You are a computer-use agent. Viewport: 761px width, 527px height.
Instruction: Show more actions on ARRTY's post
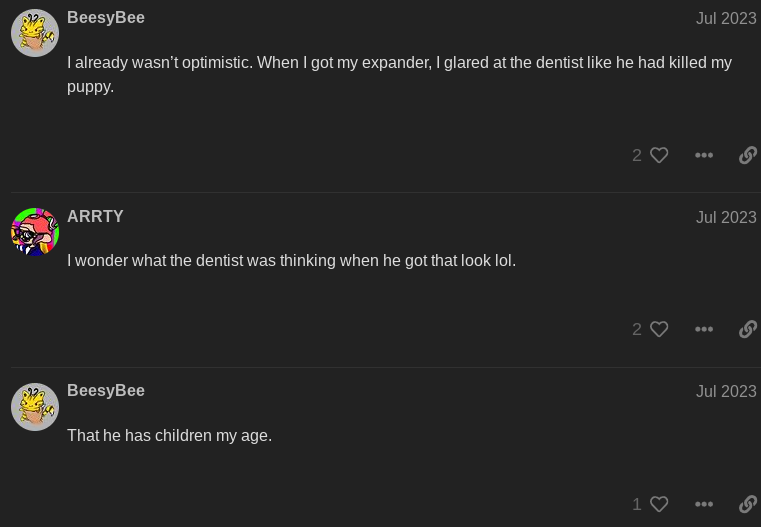(704, 329)
